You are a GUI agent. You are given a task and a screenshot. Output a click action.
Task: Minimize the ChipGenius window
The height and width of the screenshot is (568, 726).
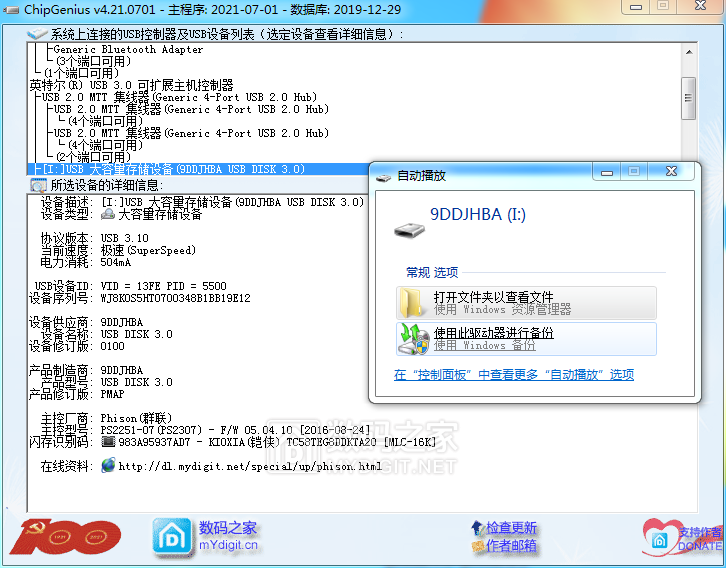click(636, 6)
